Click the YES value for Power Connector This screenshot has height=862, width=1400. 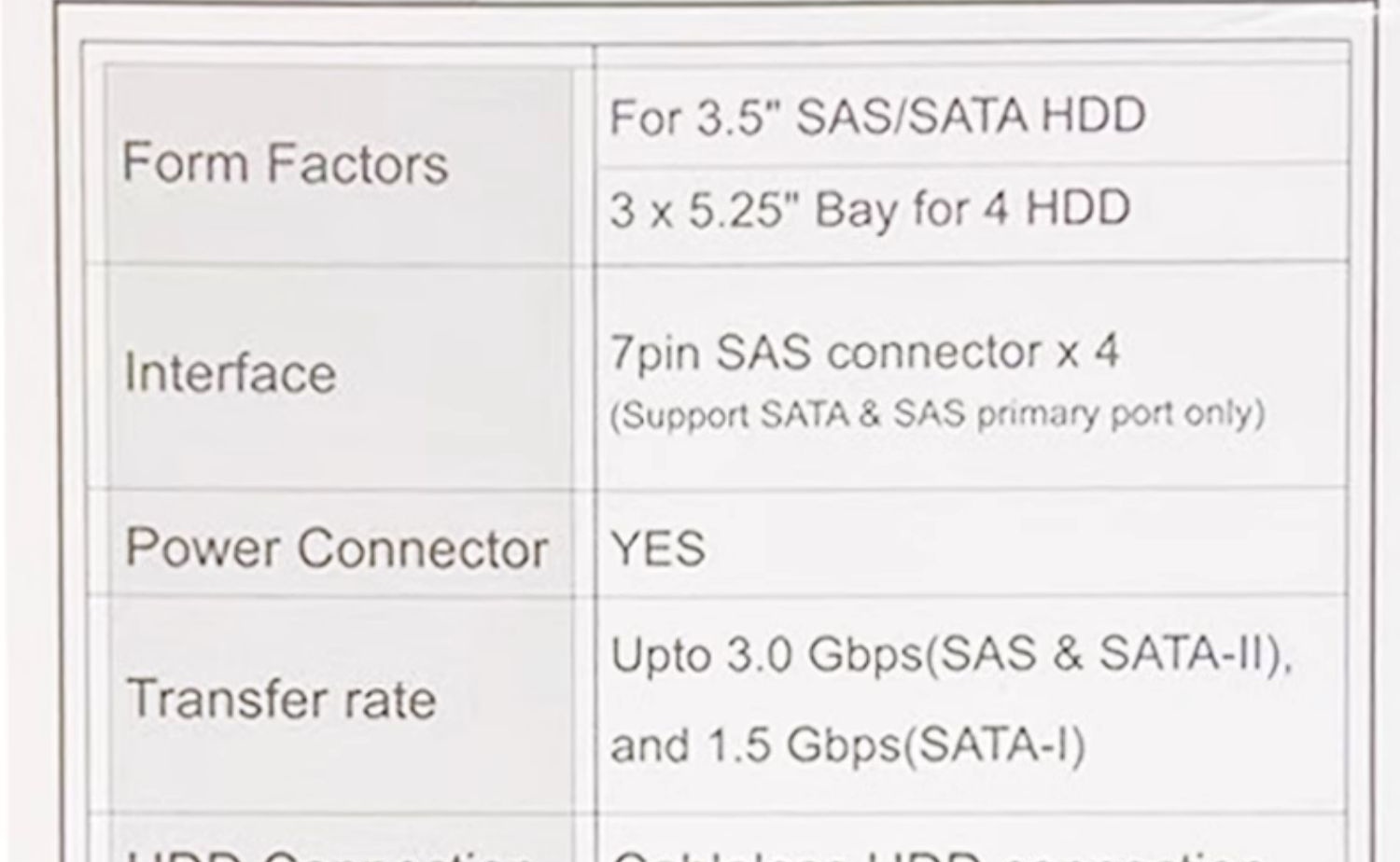click(x=658, y=549)
